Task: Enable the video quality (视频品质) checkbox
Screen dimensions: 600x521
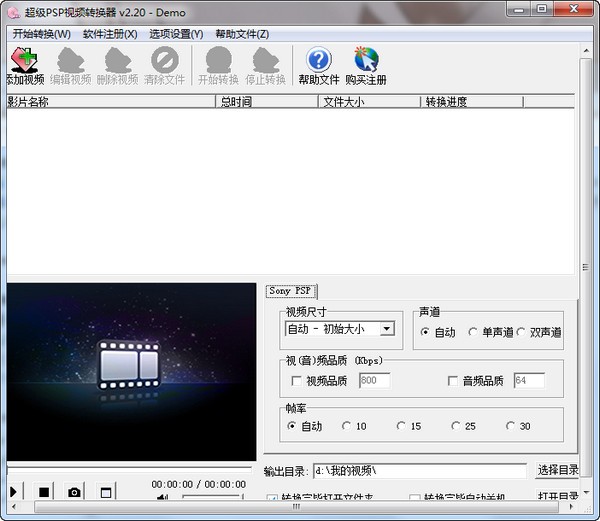Action: pos(296,381)
